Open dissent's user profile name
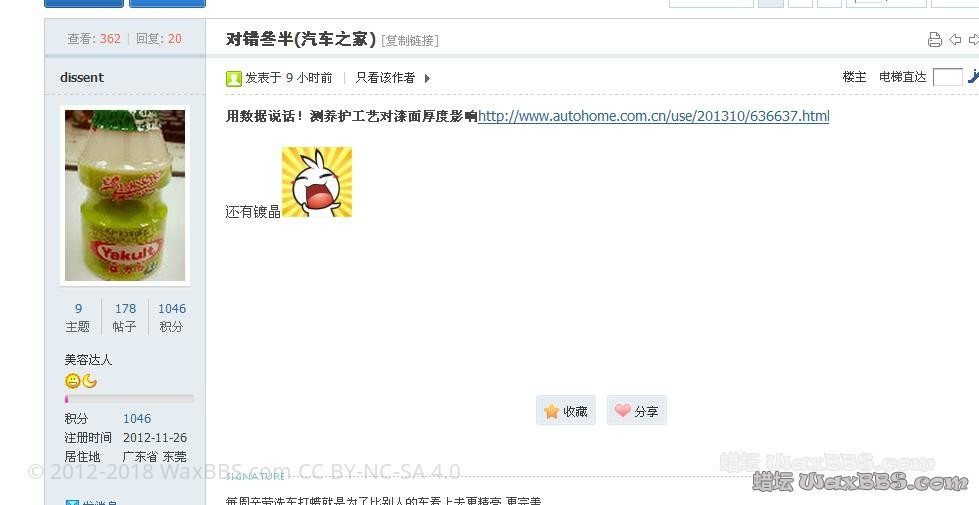The width and height of the screenshot is (979, 505). 82,77
